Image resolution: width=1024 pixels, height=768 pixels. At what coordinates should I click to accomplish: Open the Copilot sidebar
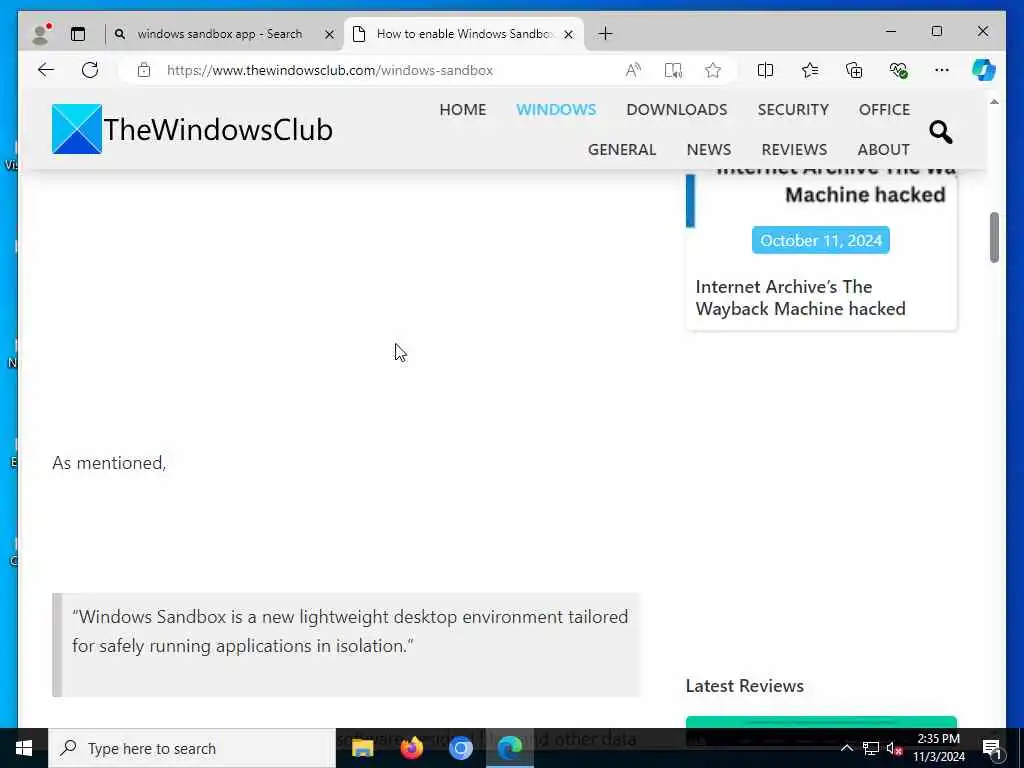(x=984, y=70)
